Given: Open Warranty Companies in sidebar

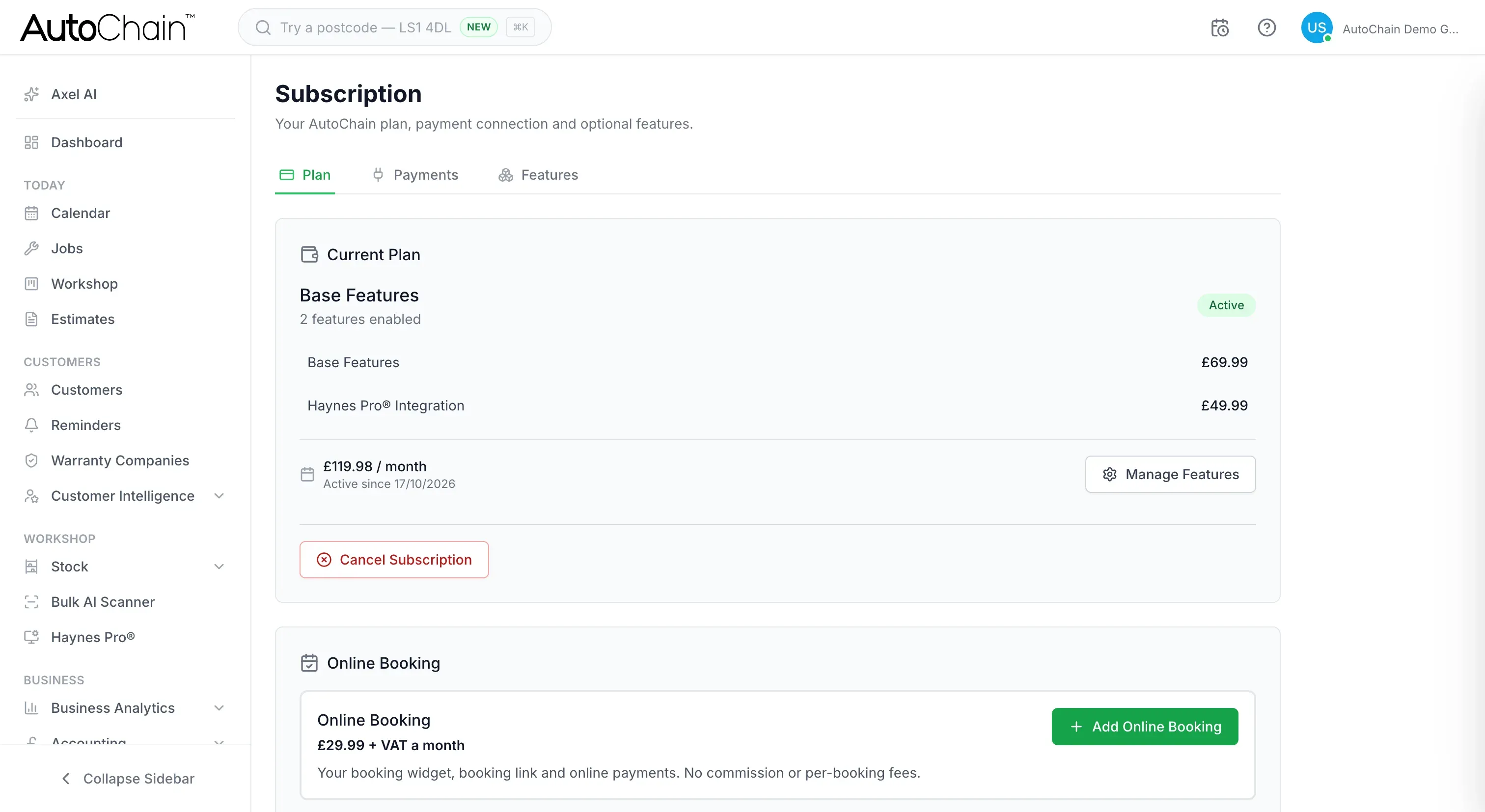Looking at the screenshot, I should coord(125,460).
